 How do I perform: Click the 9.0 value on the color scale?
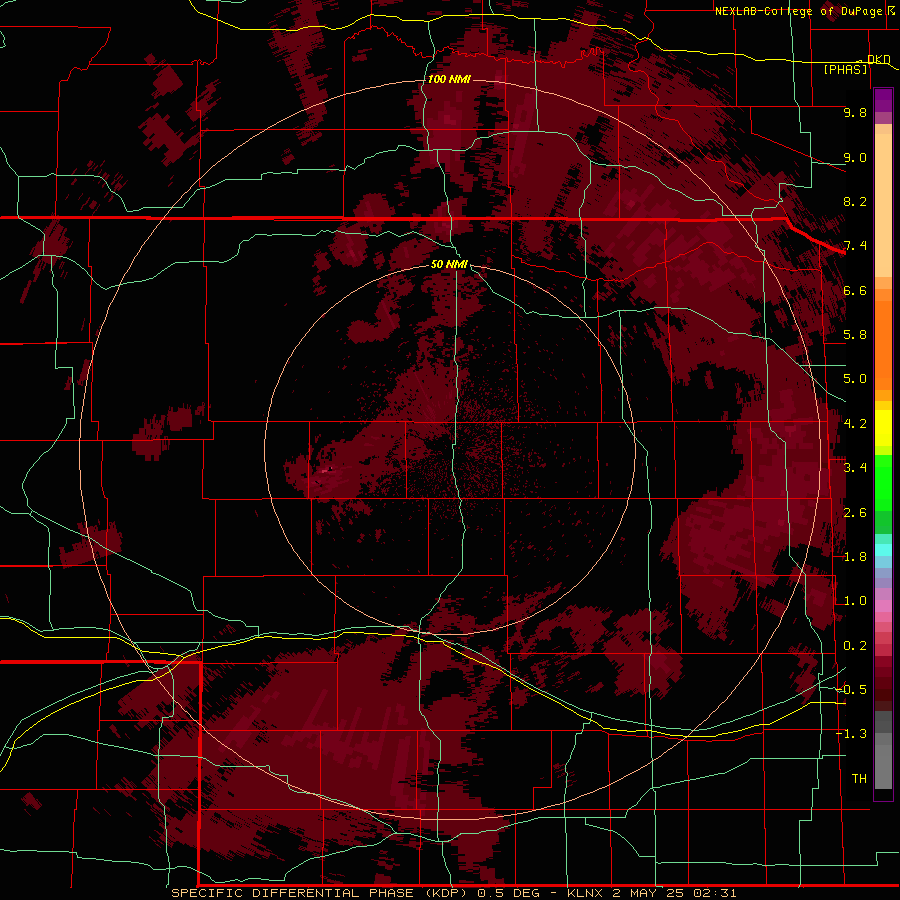point(855,157)
